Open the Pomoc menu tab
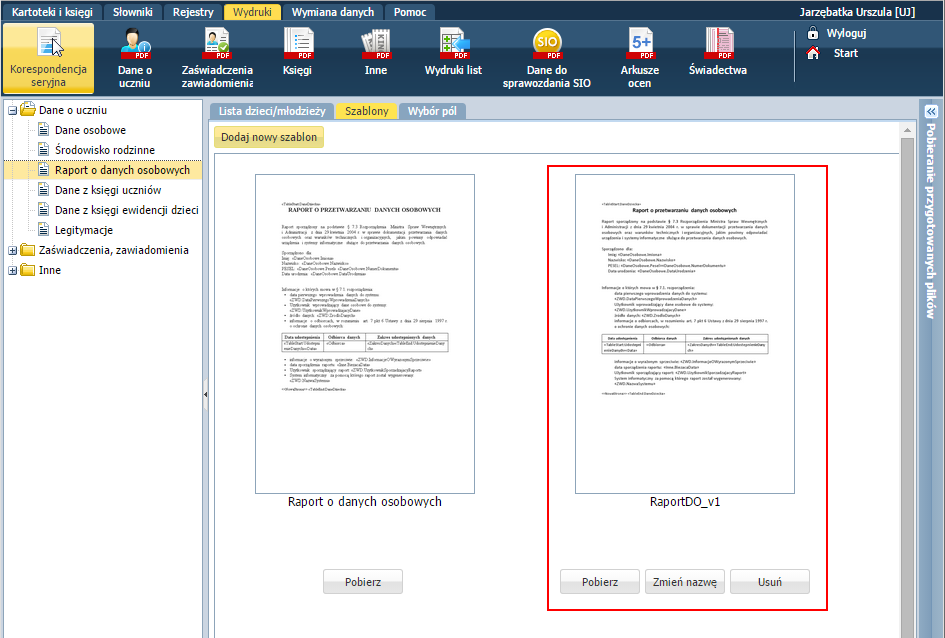 pyautogui.click(x=410, y=12)
